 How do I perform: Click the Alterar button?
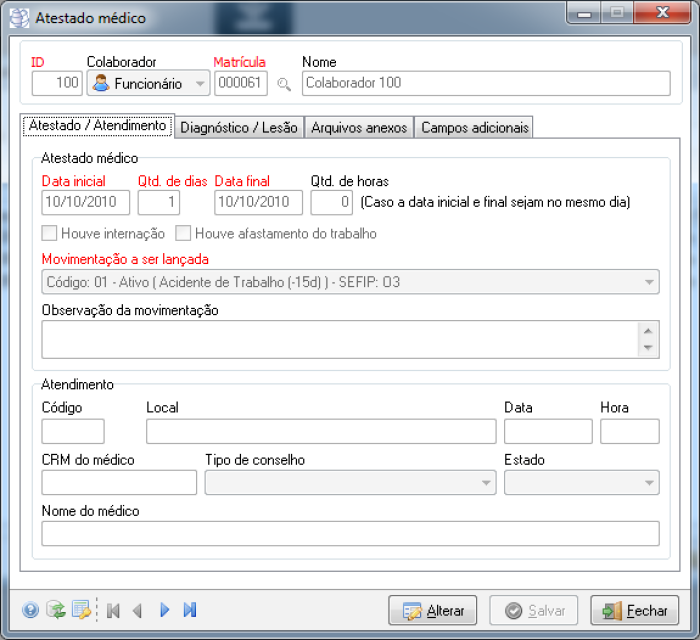[432, 611]
